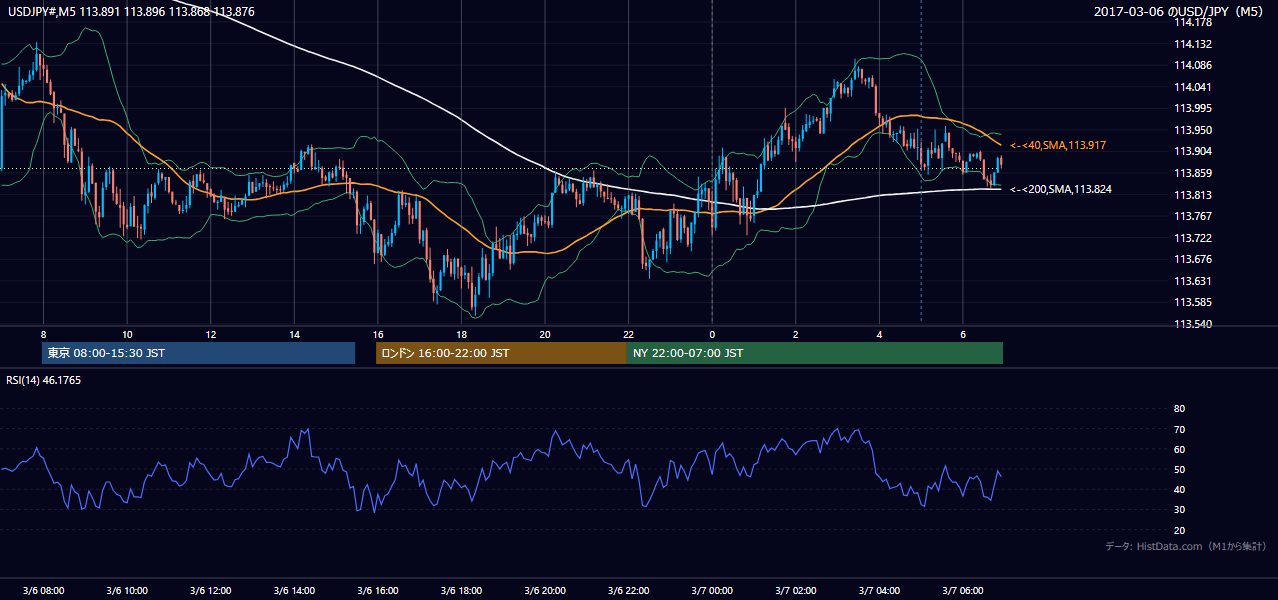1278x600 pixels.
Task: Click price axis value 113.950
Action: 1193,130
